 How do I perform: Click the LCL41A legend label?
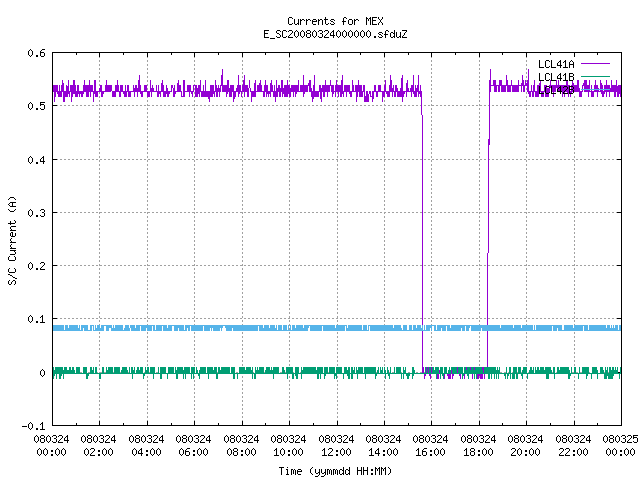tap(556, 64)
